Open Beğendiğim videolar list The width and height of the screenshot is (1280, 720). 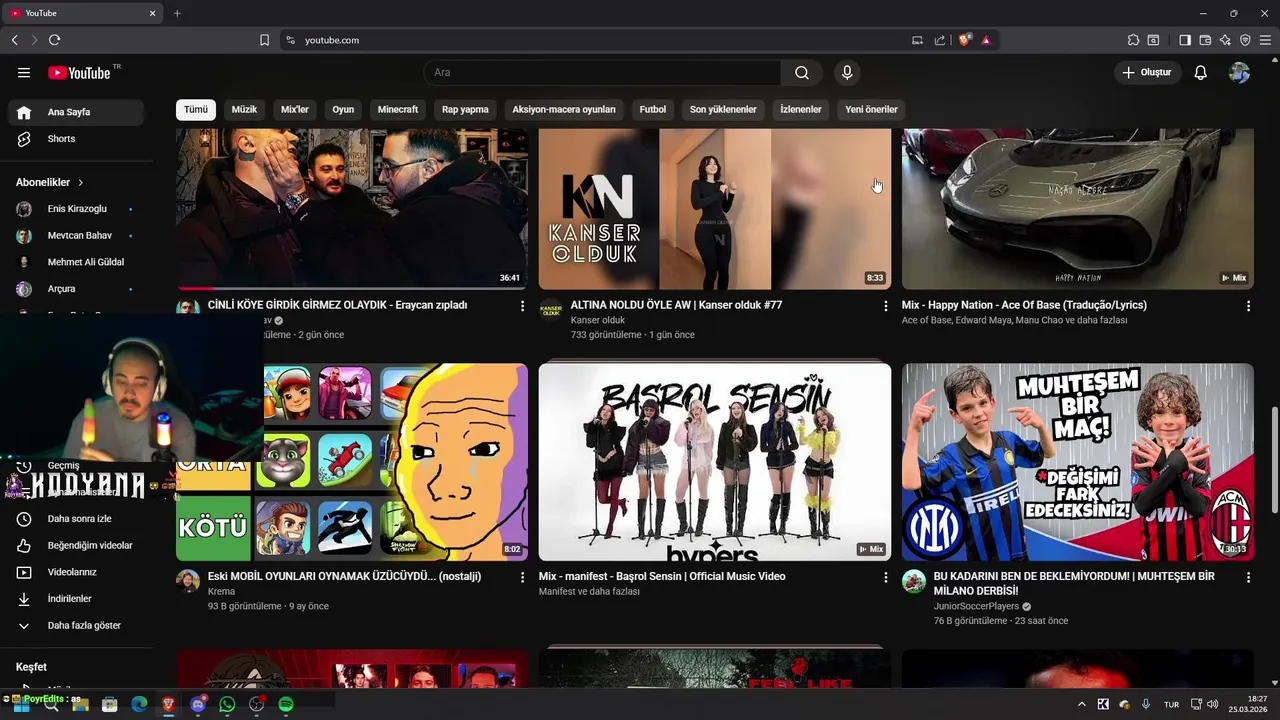tap(78, 545)
